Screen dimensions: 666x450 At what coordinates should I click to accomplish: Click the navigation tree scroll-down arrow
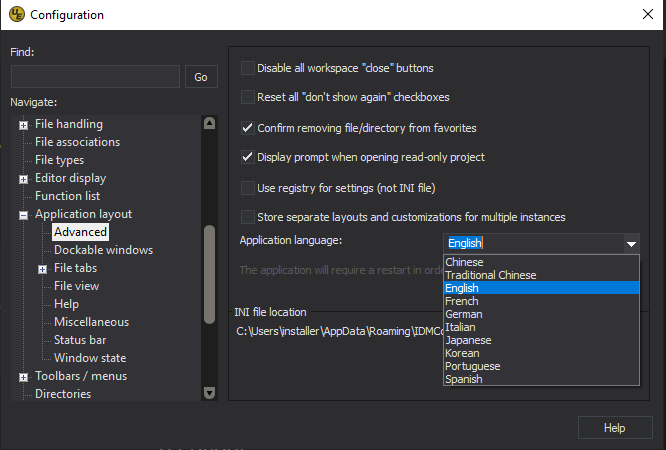pos(209,392)
